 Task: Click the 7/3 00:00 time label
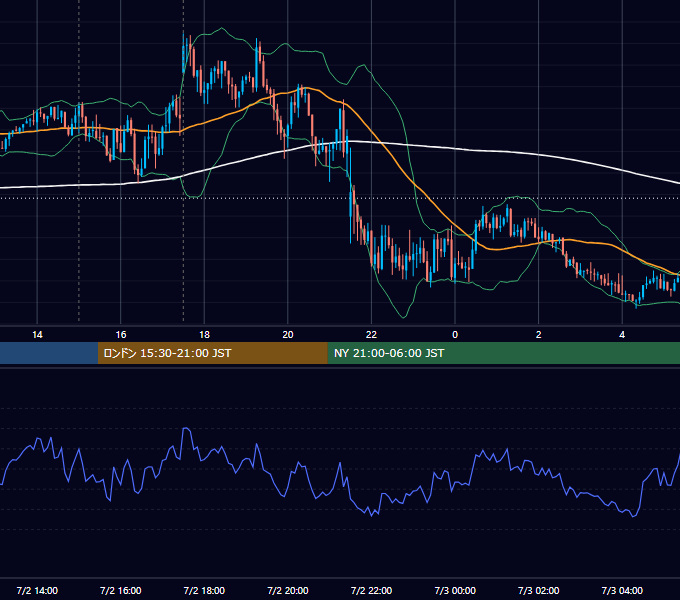click(455, 590)
